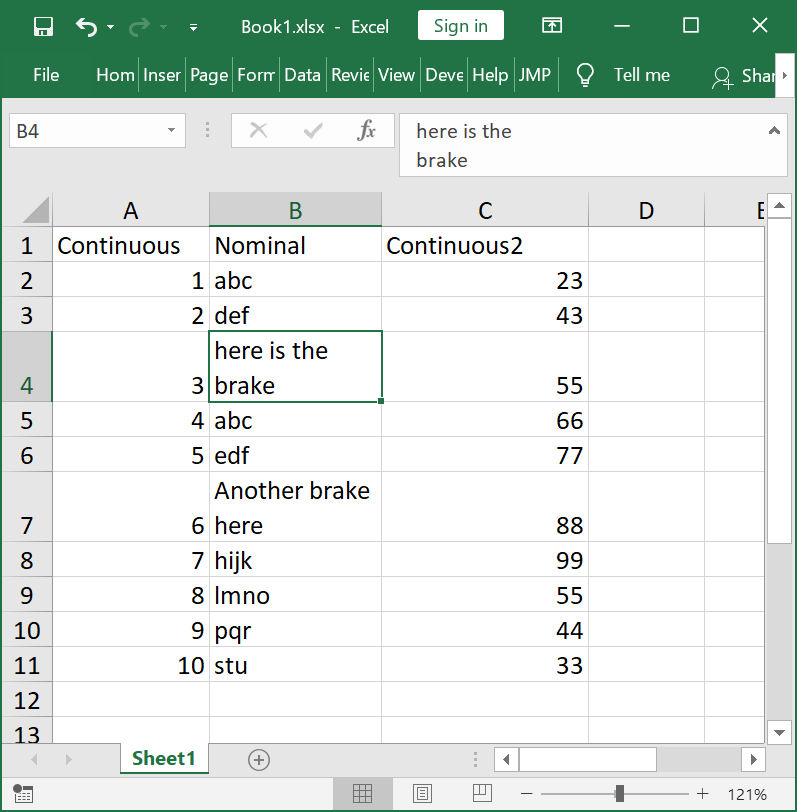
Task: Click the New Sheet plus icon
Action: point(259,759)
